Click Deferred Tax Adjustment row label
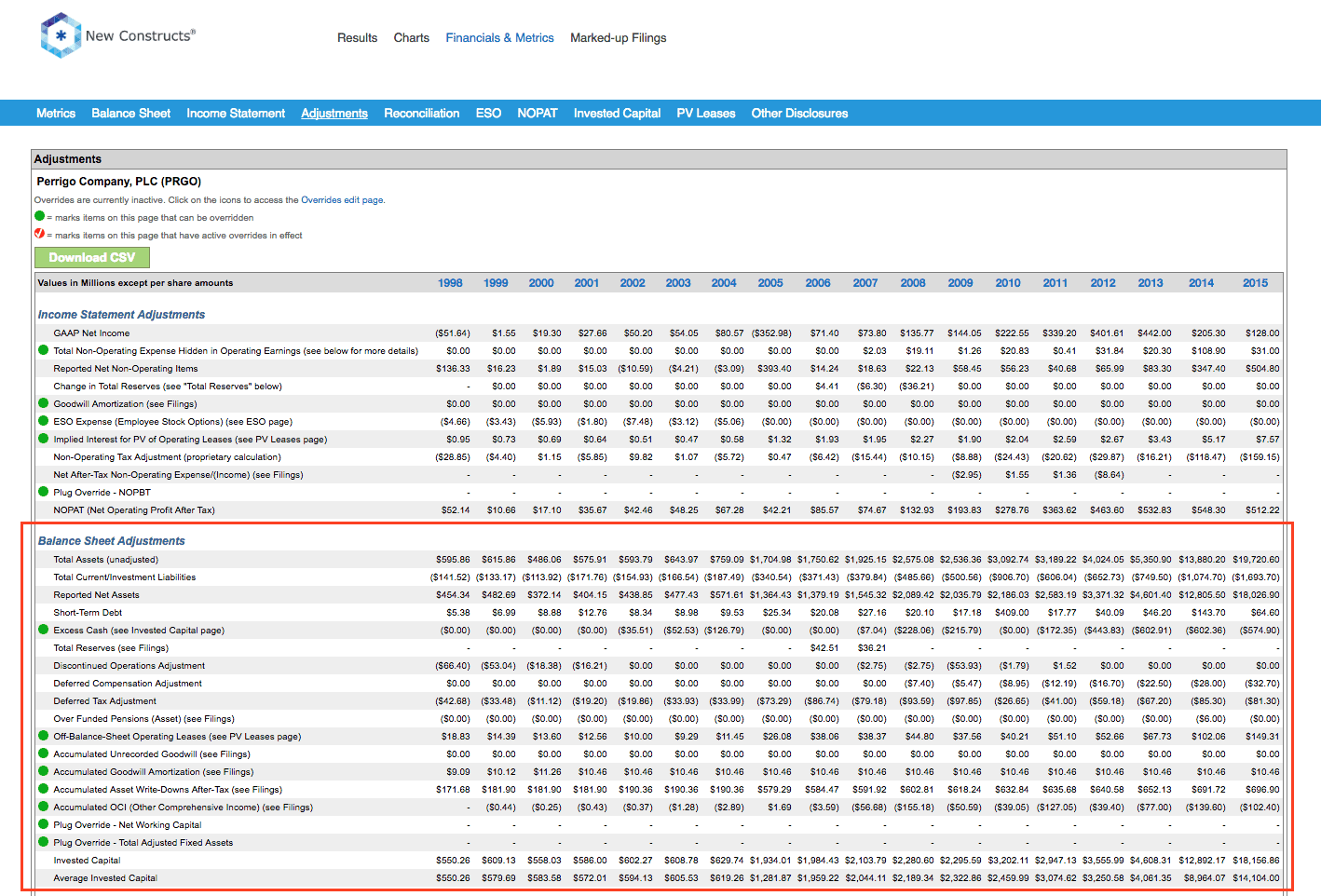Viewport: 1321px width, 896px height. tap(104, 701)
